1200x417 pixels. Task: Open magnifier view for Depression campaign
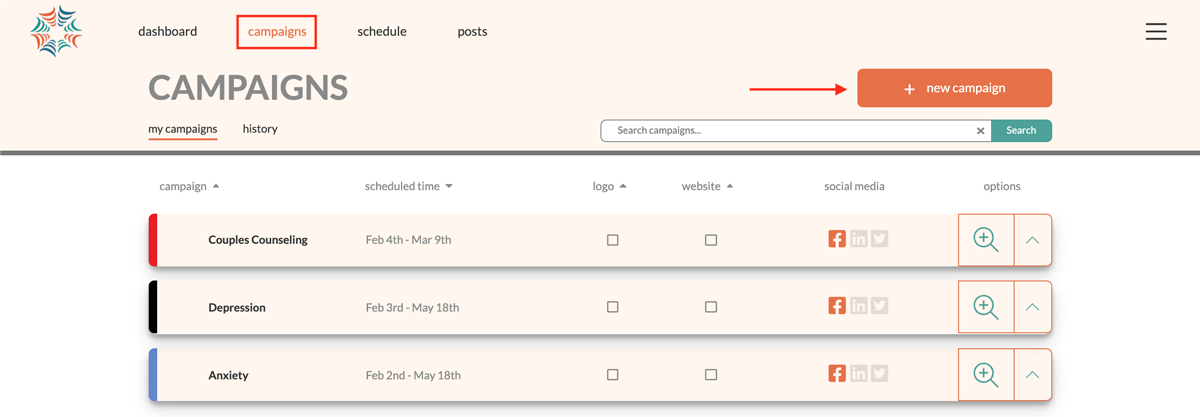986,307
